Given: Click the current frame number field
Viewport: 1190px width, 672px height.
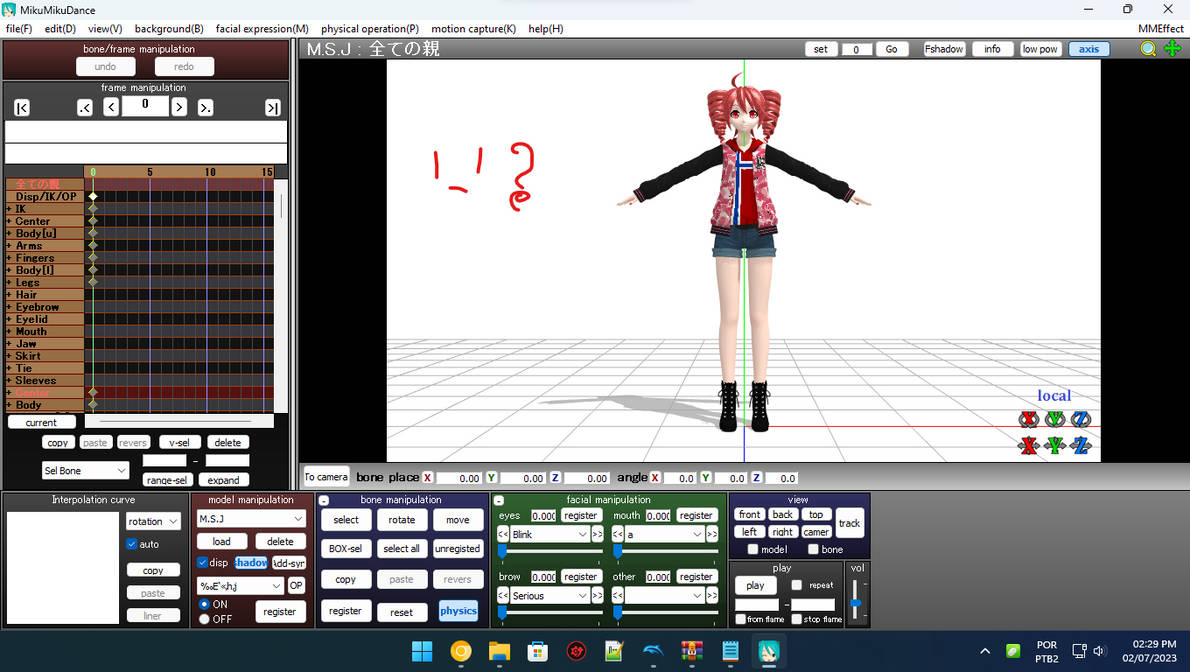Looking at the screenshot, I should pyautogui.click(x=145, y=105).
